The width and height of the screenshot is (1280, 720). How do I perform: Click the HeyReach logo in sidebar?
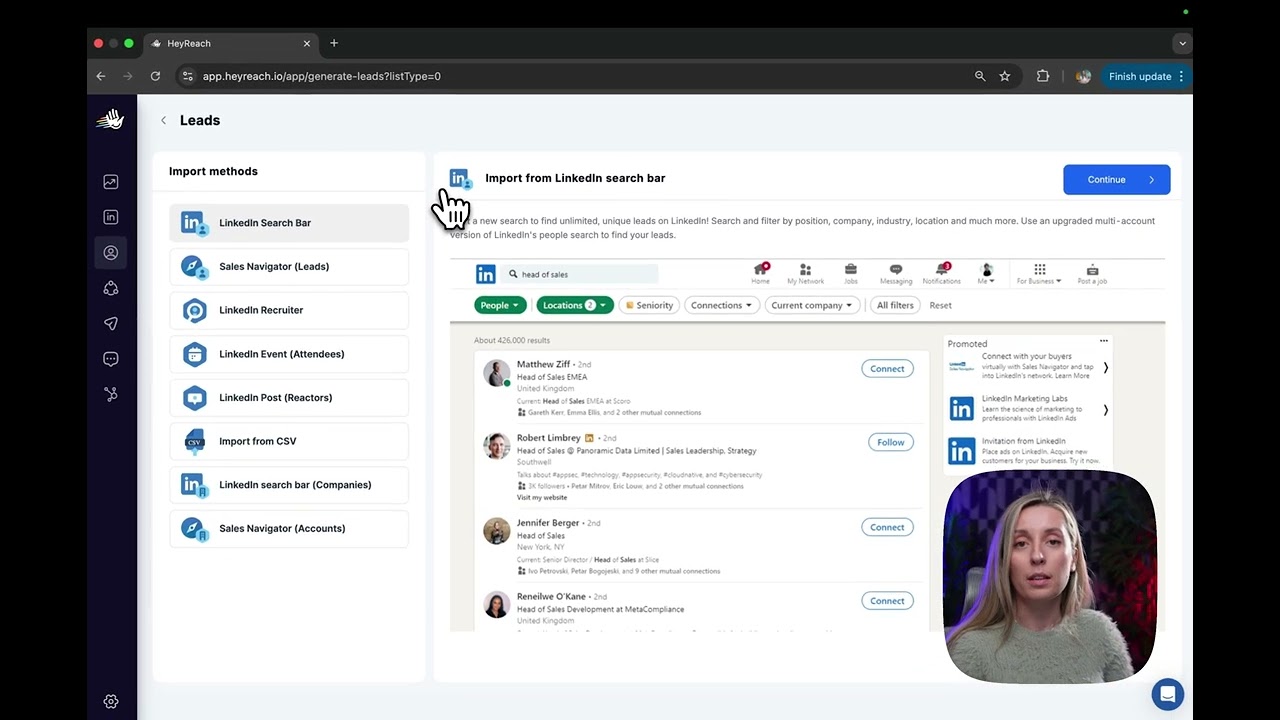110,120
